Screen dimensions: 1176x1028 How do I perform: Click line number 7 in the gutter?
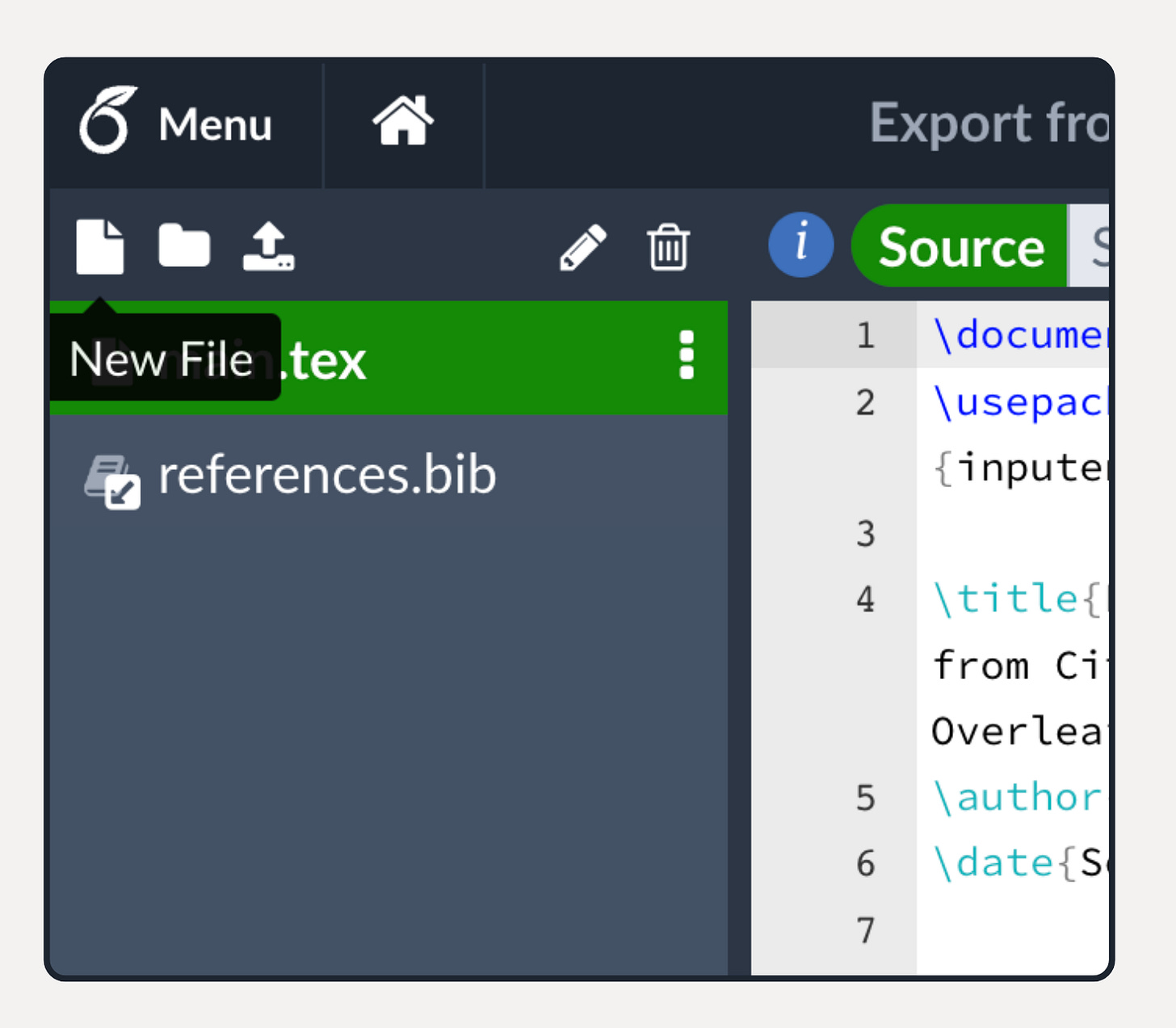(866, 930)
